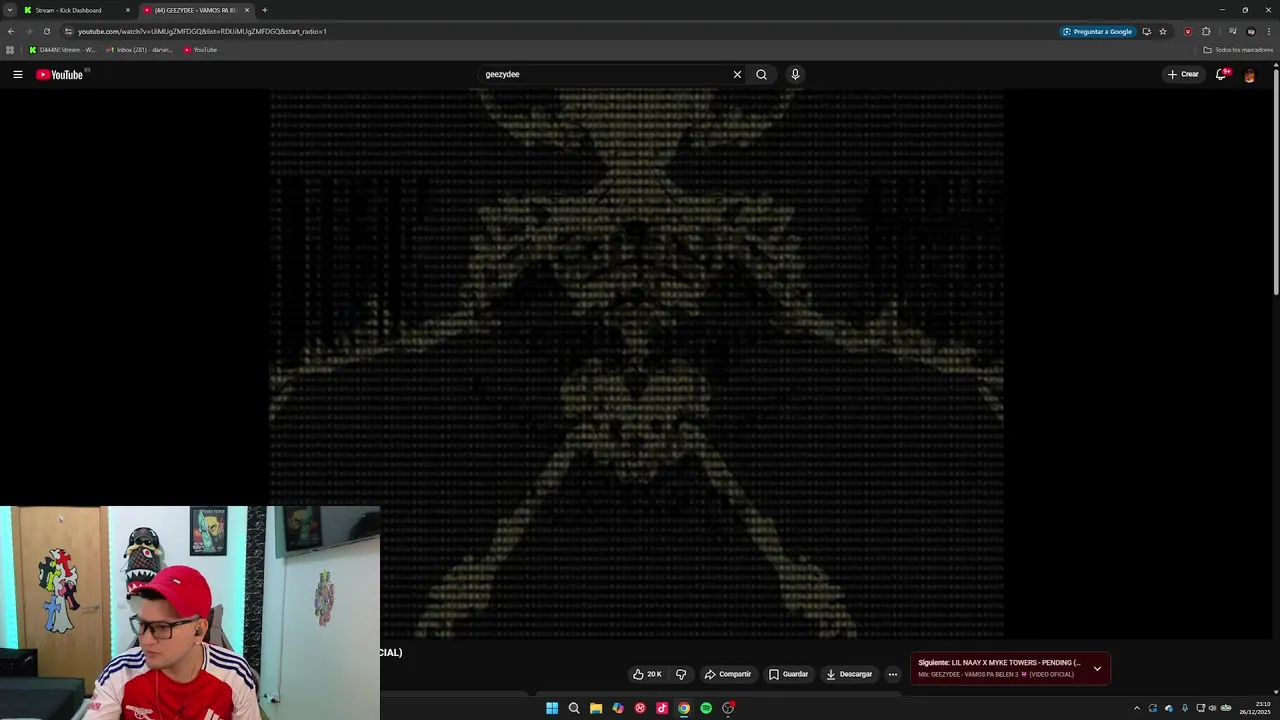Viewport: 1280px width, 720px height.
Task: Close the GEEZYDEE YouTube tab
Action: coord(247,10)
